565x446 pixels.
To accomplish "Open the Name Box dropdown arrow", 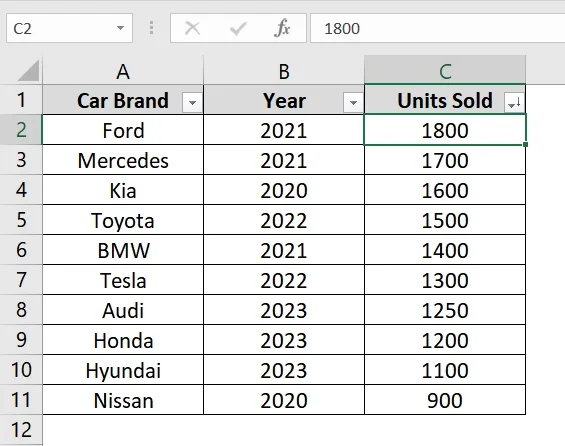I will point(120,28).
